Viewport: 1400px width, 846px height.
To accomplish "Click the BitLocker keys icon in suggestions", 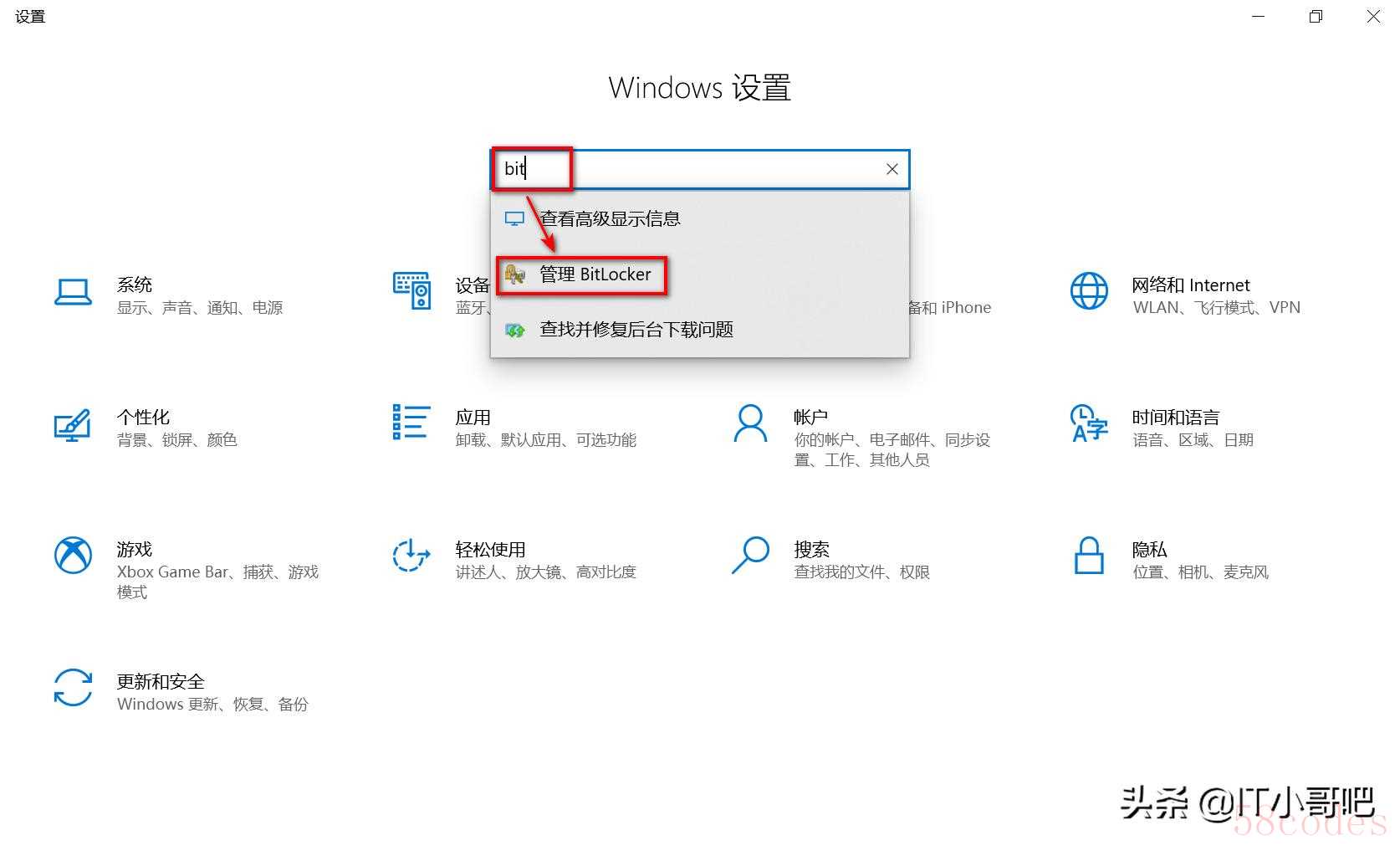I will click(x=515, y=274).
